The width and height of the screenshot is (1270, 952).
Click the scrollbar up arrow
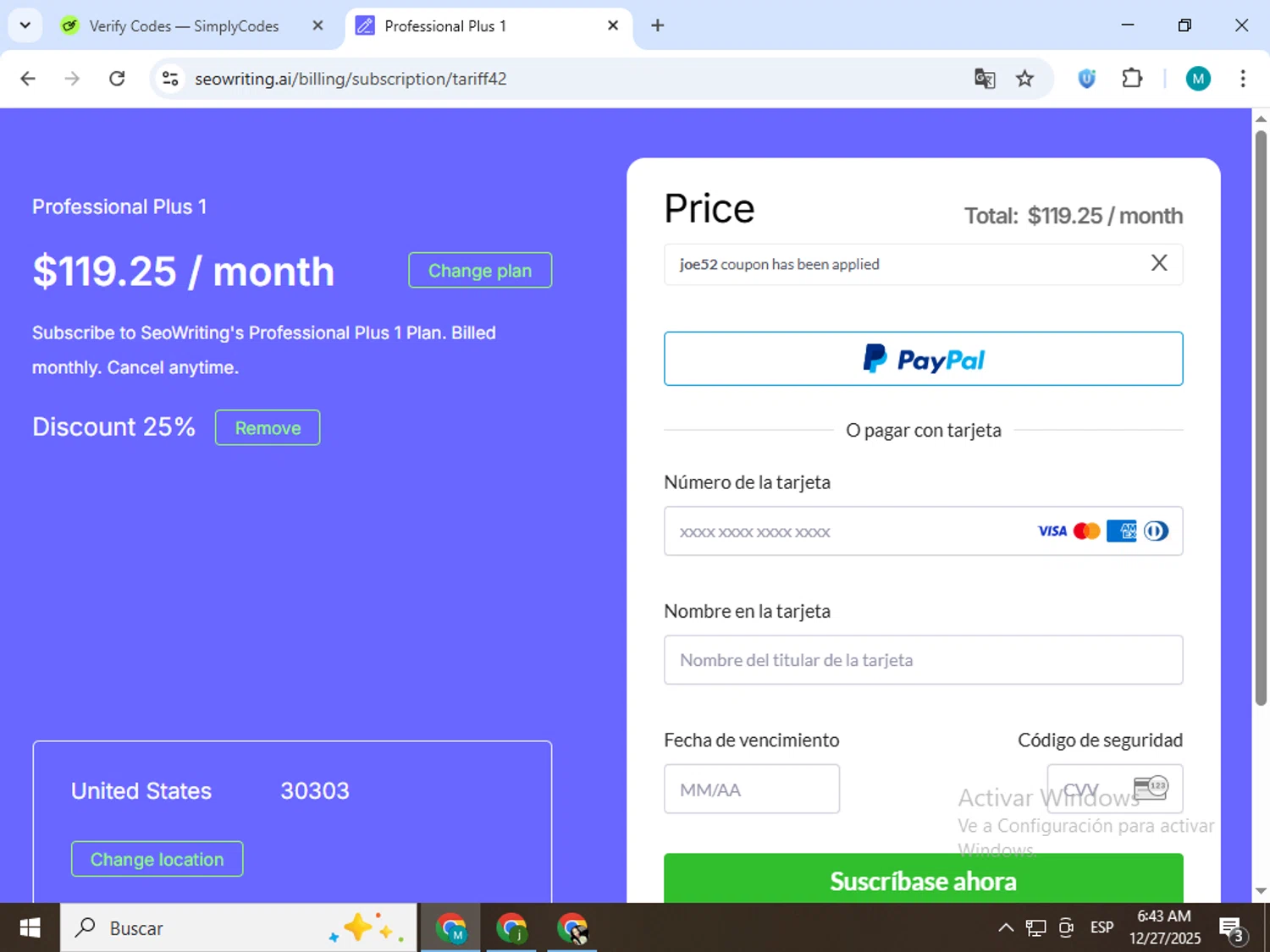click(1261, 118)
